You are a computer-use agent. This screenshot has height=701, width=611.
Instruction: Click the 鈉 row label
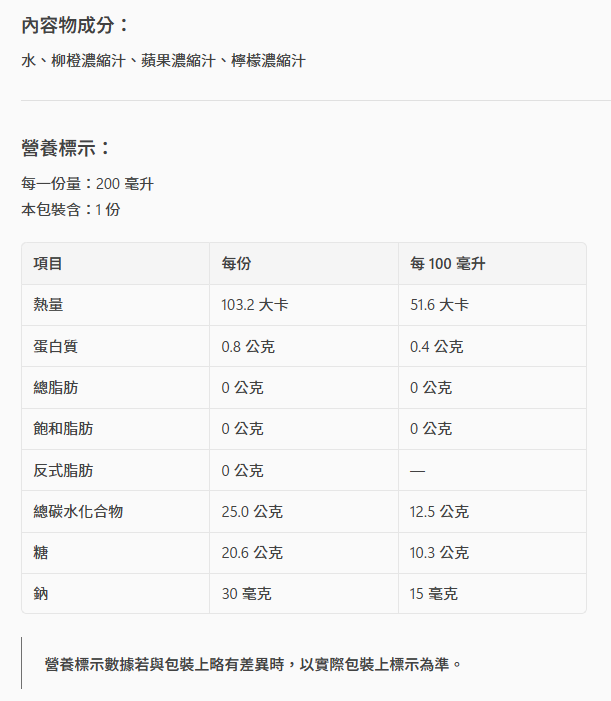point(41,593)
